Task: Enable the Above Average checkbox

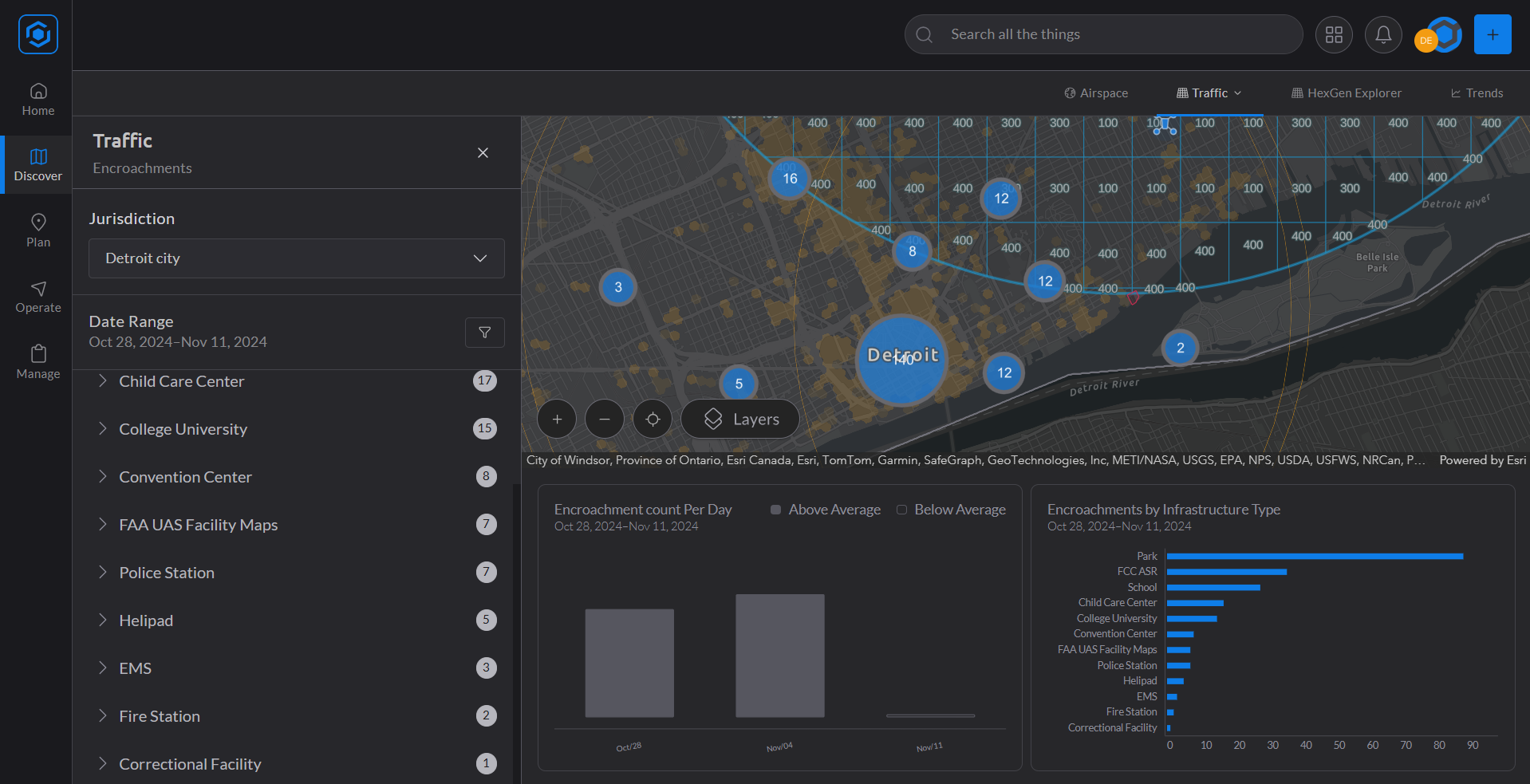Action: click(x=775, y=509)
